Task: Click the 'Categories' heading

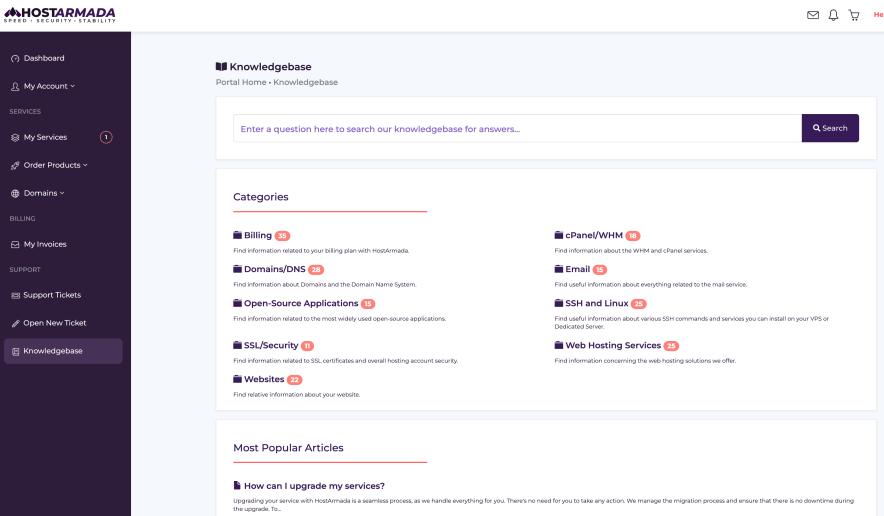Action: coord(260,197)
